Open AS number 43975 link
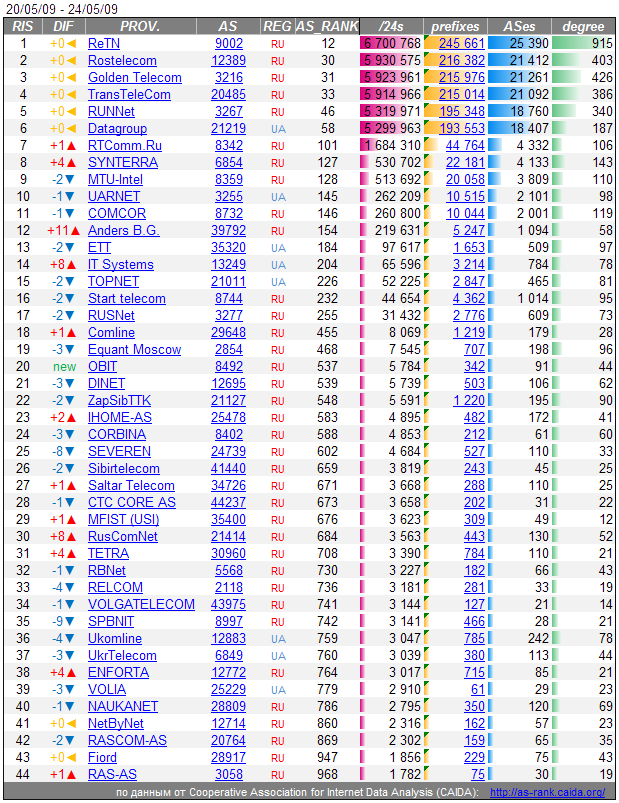 (x=228, y=604)
